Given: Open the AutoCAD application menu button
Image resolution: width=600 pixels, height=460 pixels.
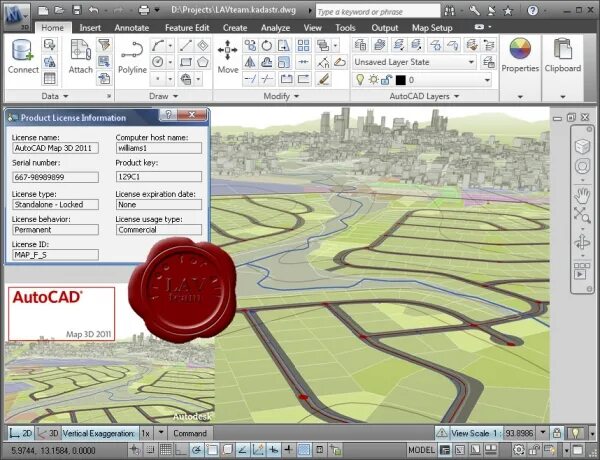Looking at the screenshot, I should point(17,17).
